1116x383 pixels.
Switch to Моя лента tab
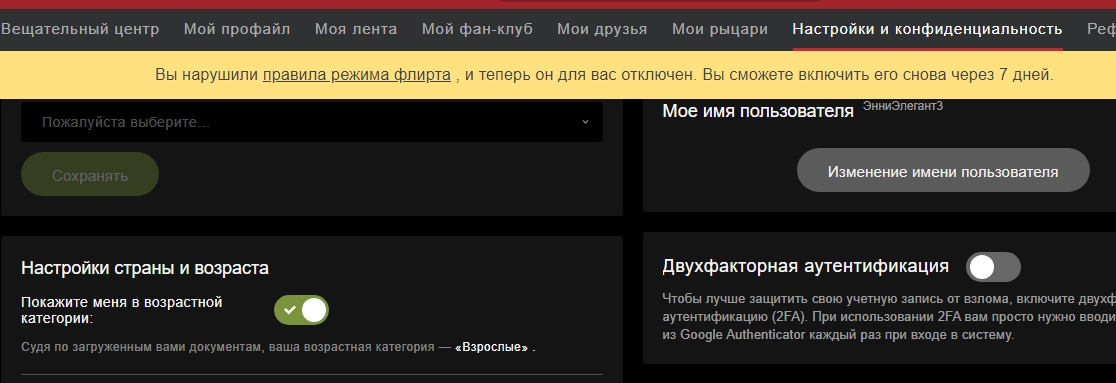356,29
